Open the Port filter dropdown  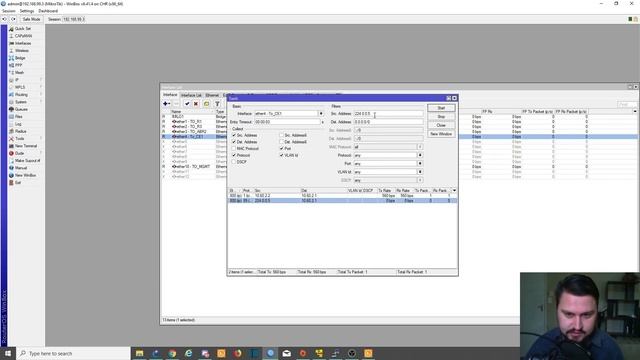(420, 163)
